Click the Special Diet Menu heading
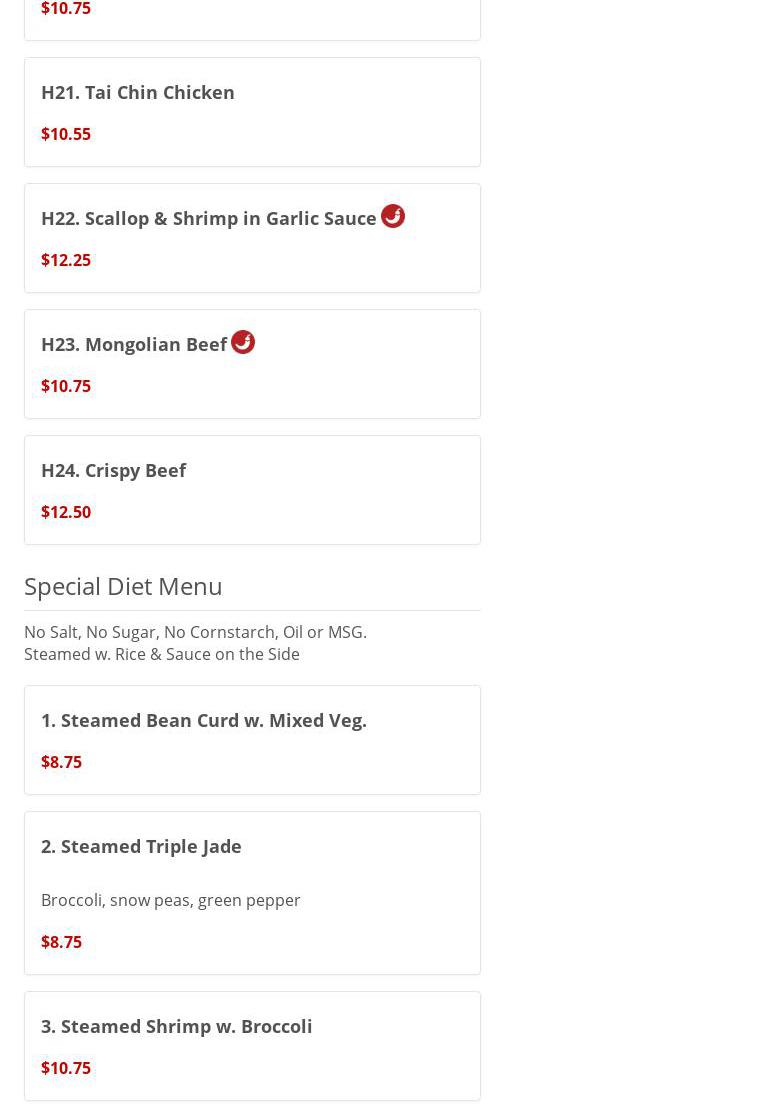 123,586
